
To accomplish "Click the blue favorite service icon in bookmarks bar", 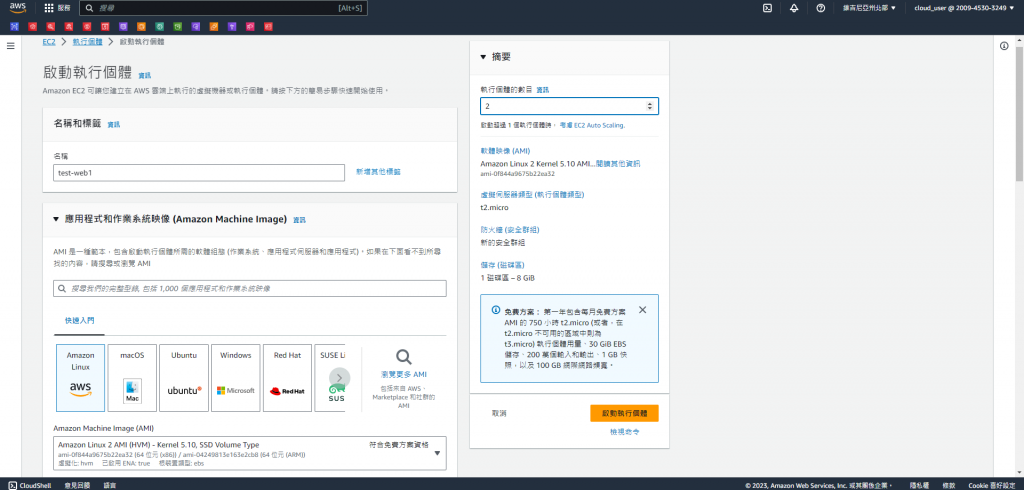I will point(14,27).
